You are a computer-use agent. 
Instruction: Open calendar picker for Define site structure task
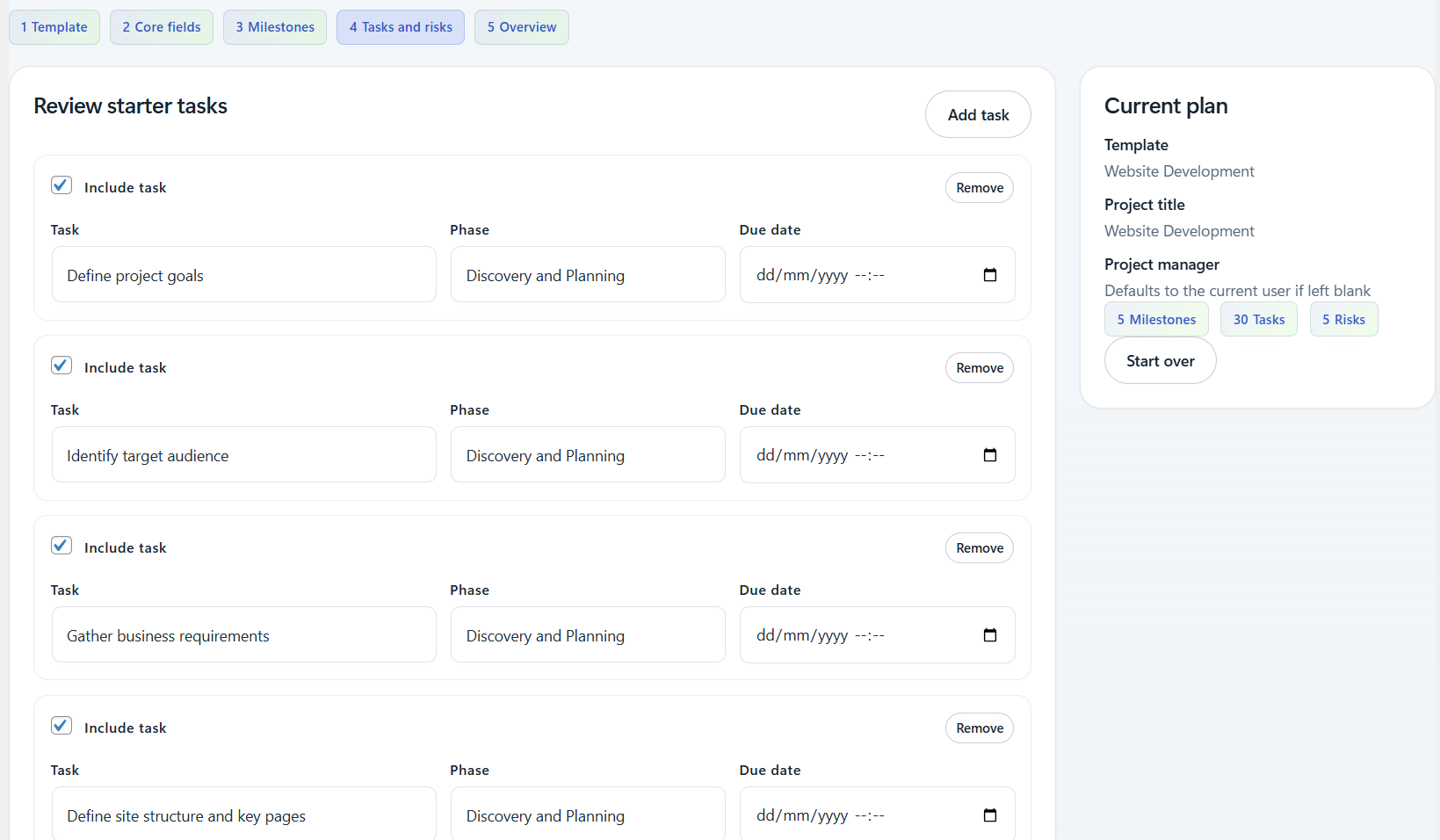click(990, 815)
